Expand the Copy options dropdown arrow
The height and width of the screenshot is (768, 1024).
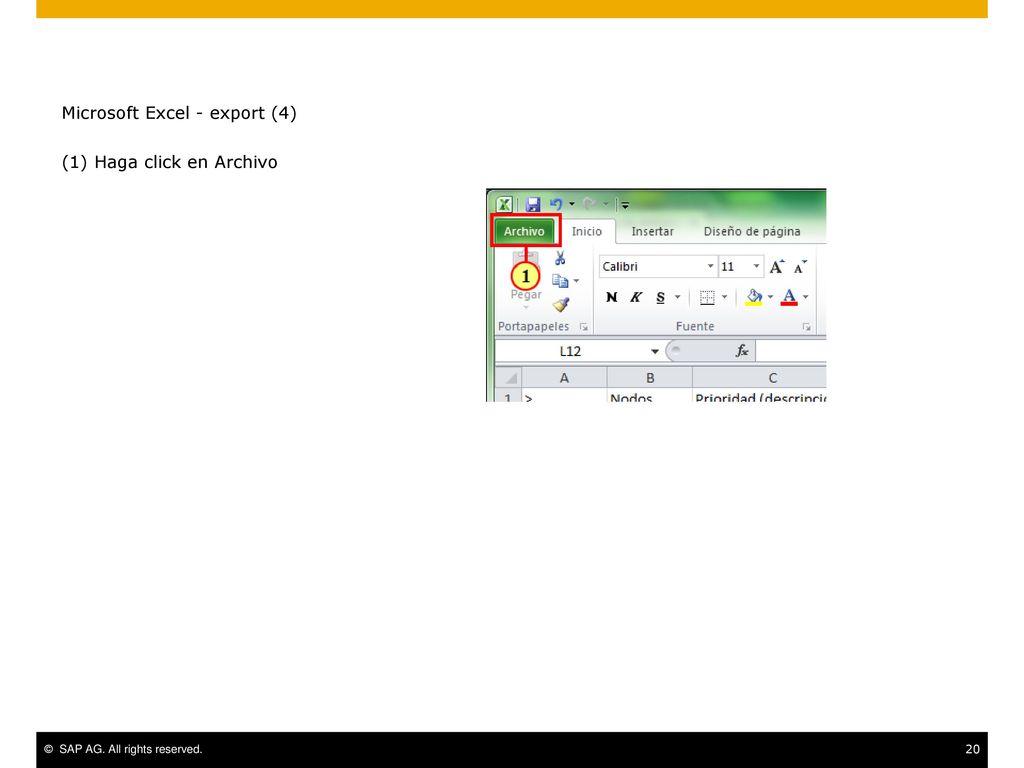(576, 281)
